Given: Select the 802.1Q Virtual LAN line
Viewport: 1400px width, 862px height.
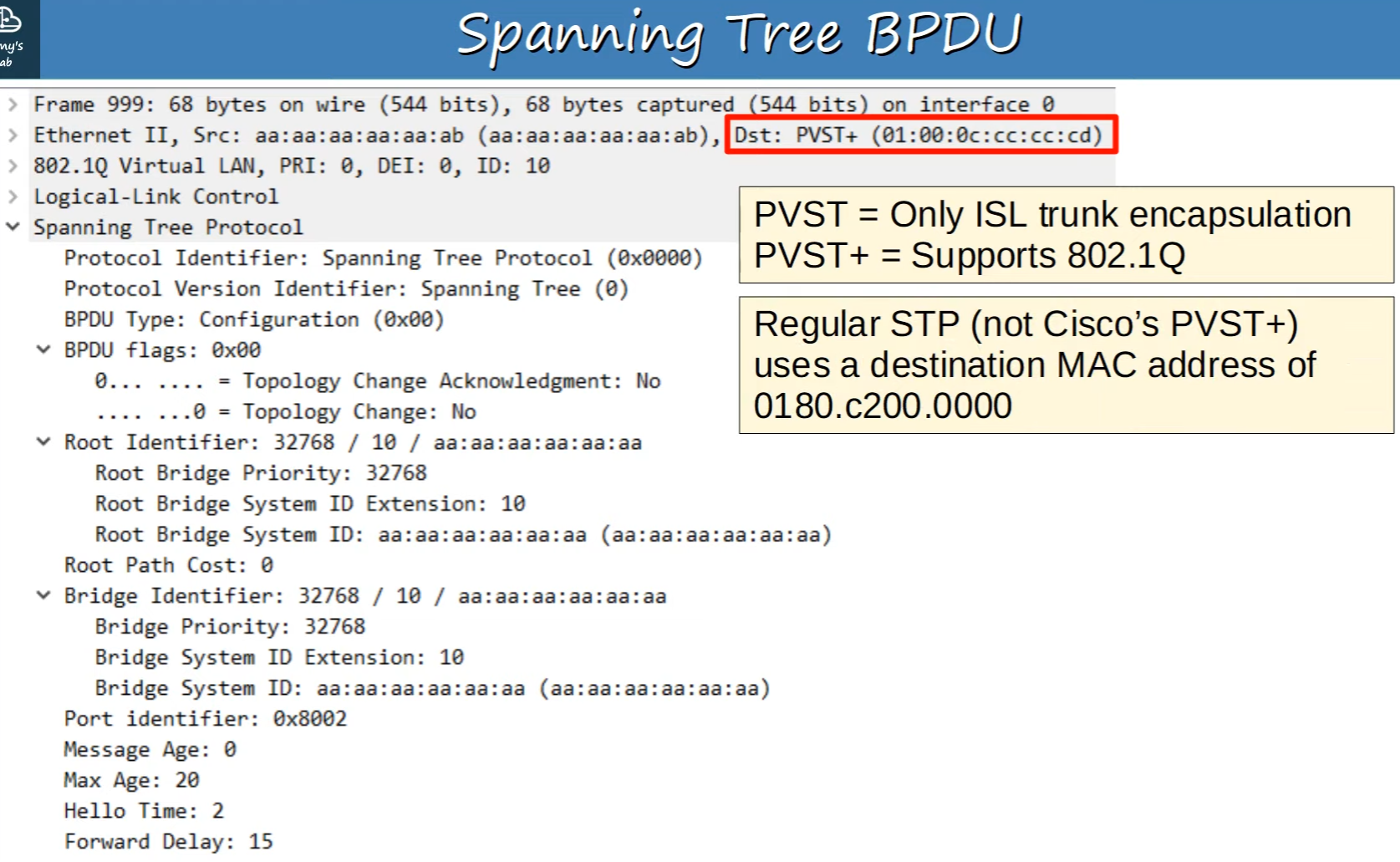Looking at the screenshot, I should tap(292, 166).
